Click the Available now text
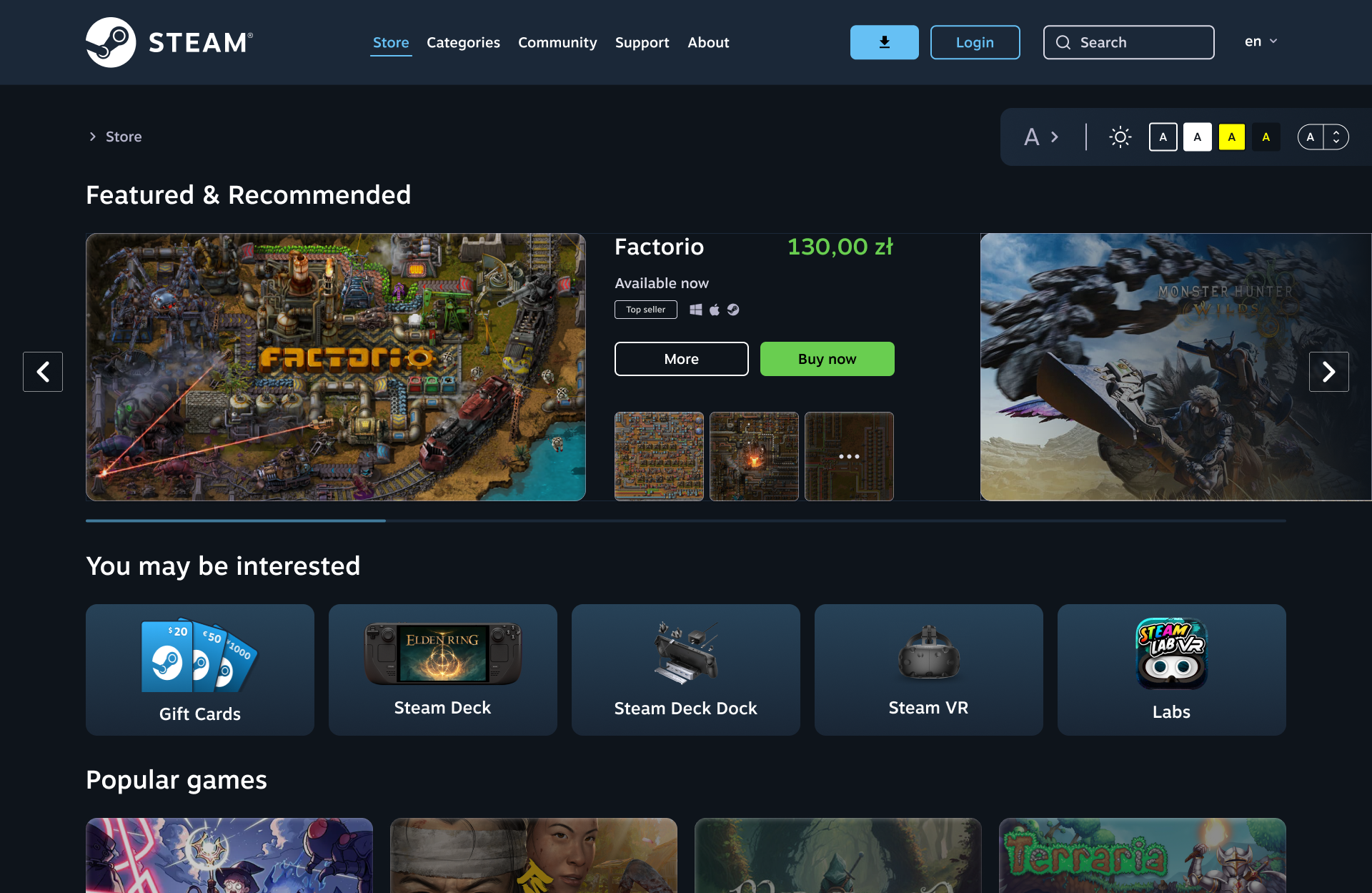Viewport: 1372px width, 893px height. pos(662,283)
